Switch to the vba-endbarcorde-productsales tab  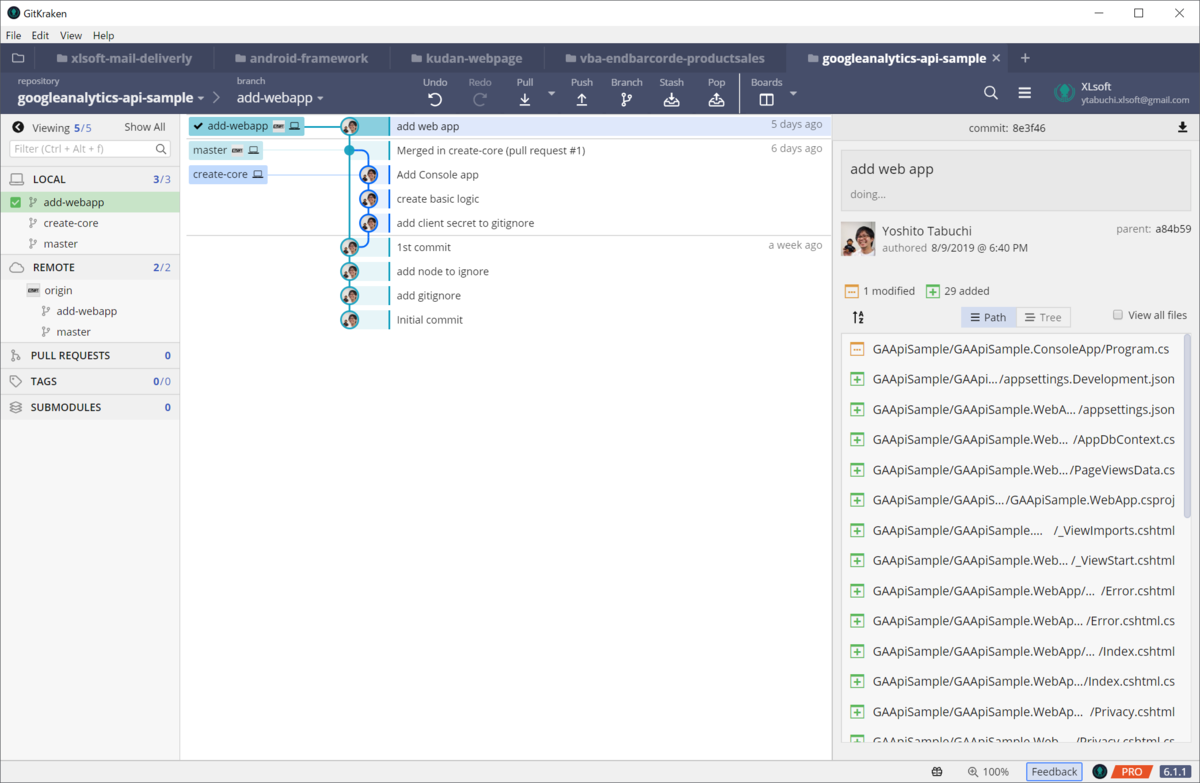666,58
